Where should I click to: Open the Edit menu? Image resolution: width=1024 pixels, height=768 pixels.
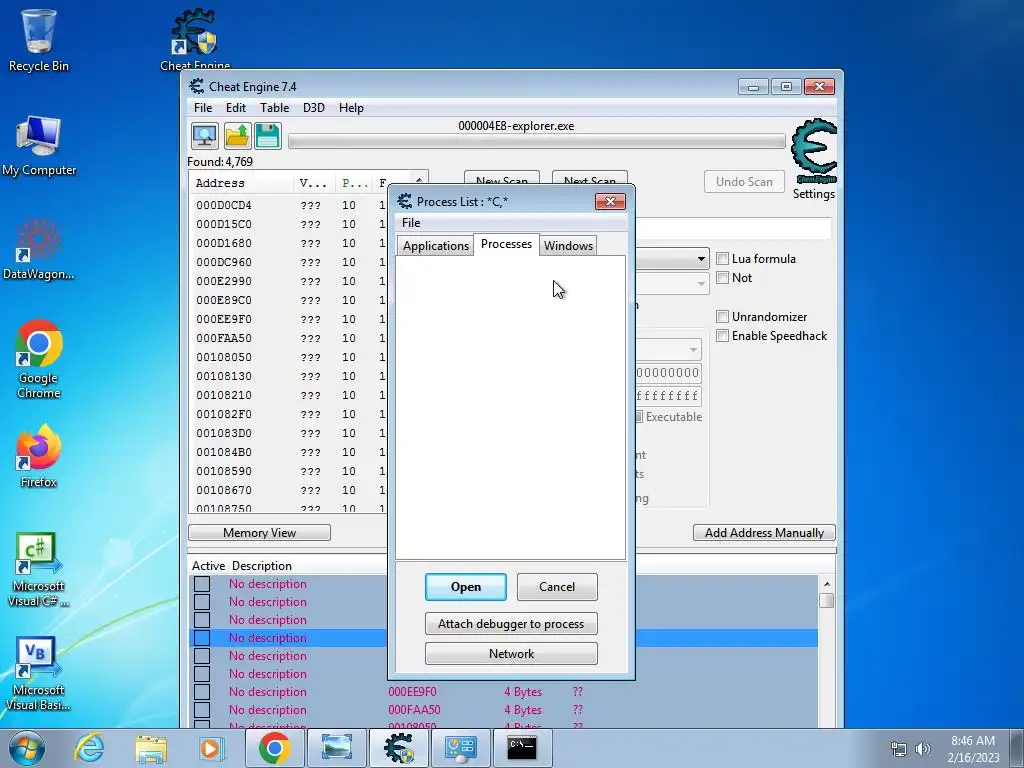(236, 108)
